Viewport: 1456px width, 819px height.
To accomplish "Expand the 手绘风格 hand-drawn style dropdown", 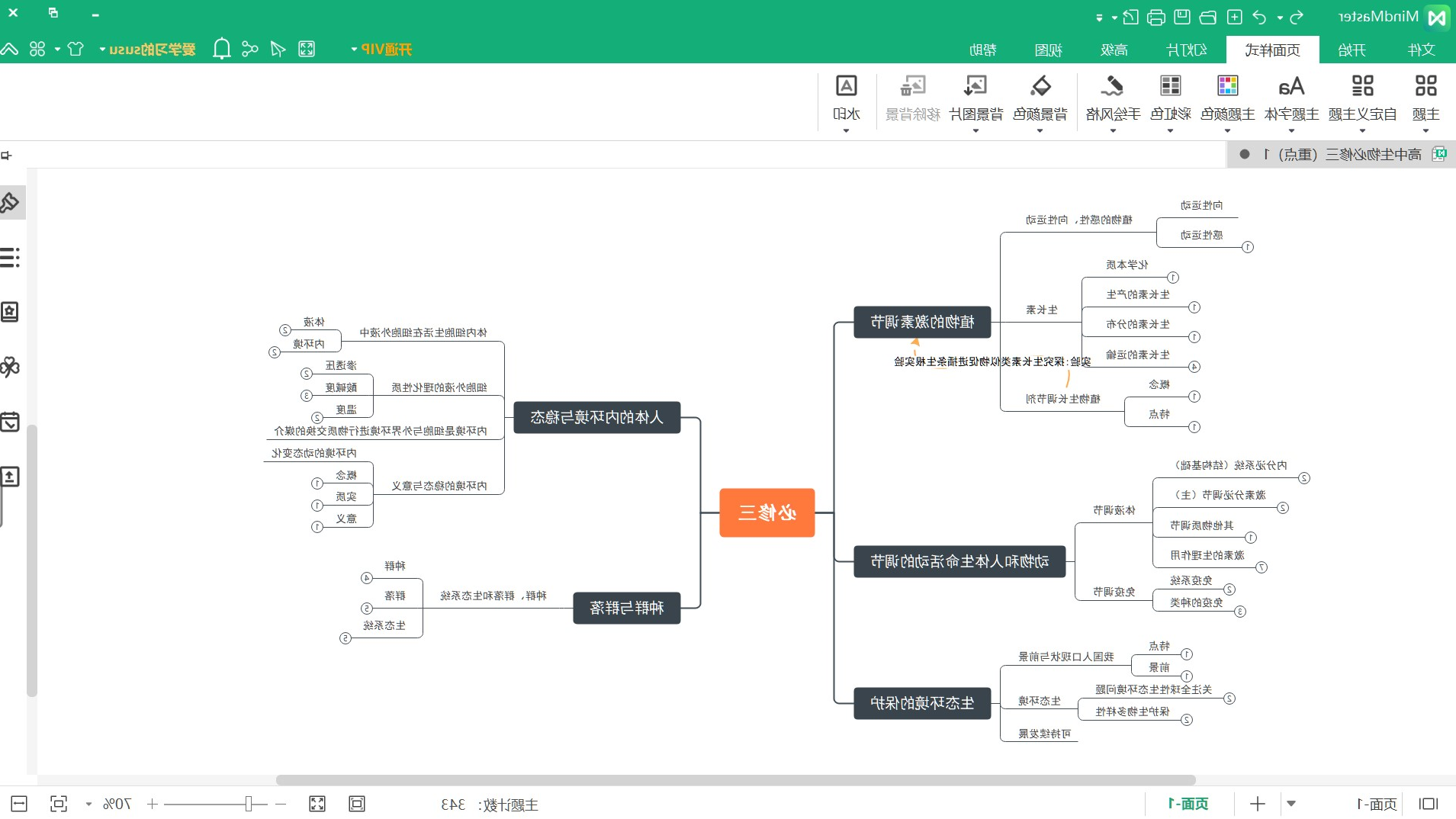I will point(1113,131).
